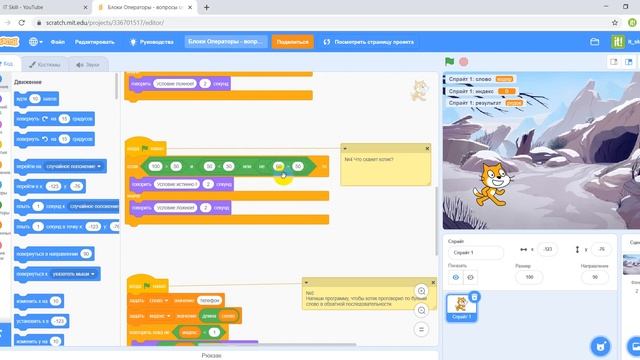Click the Спрайт 1: слово variable monitor

480,79
